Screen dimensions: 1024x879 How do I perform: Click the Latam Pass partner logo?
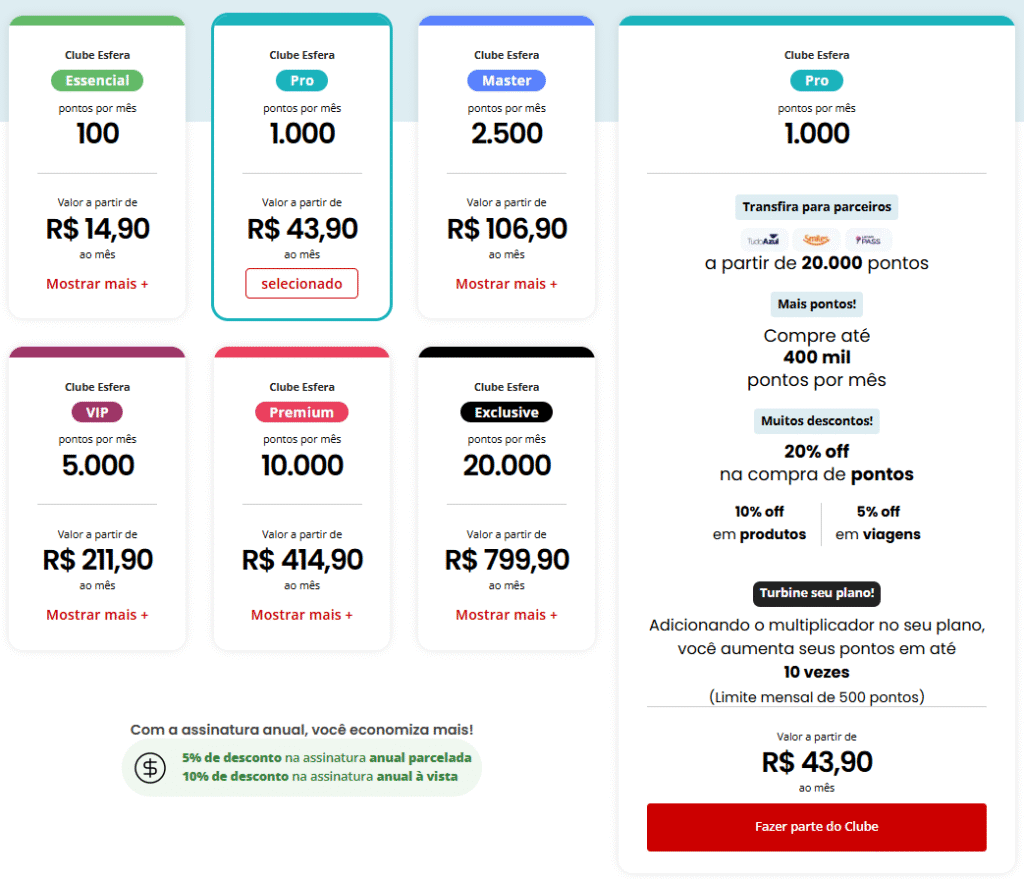868,240
